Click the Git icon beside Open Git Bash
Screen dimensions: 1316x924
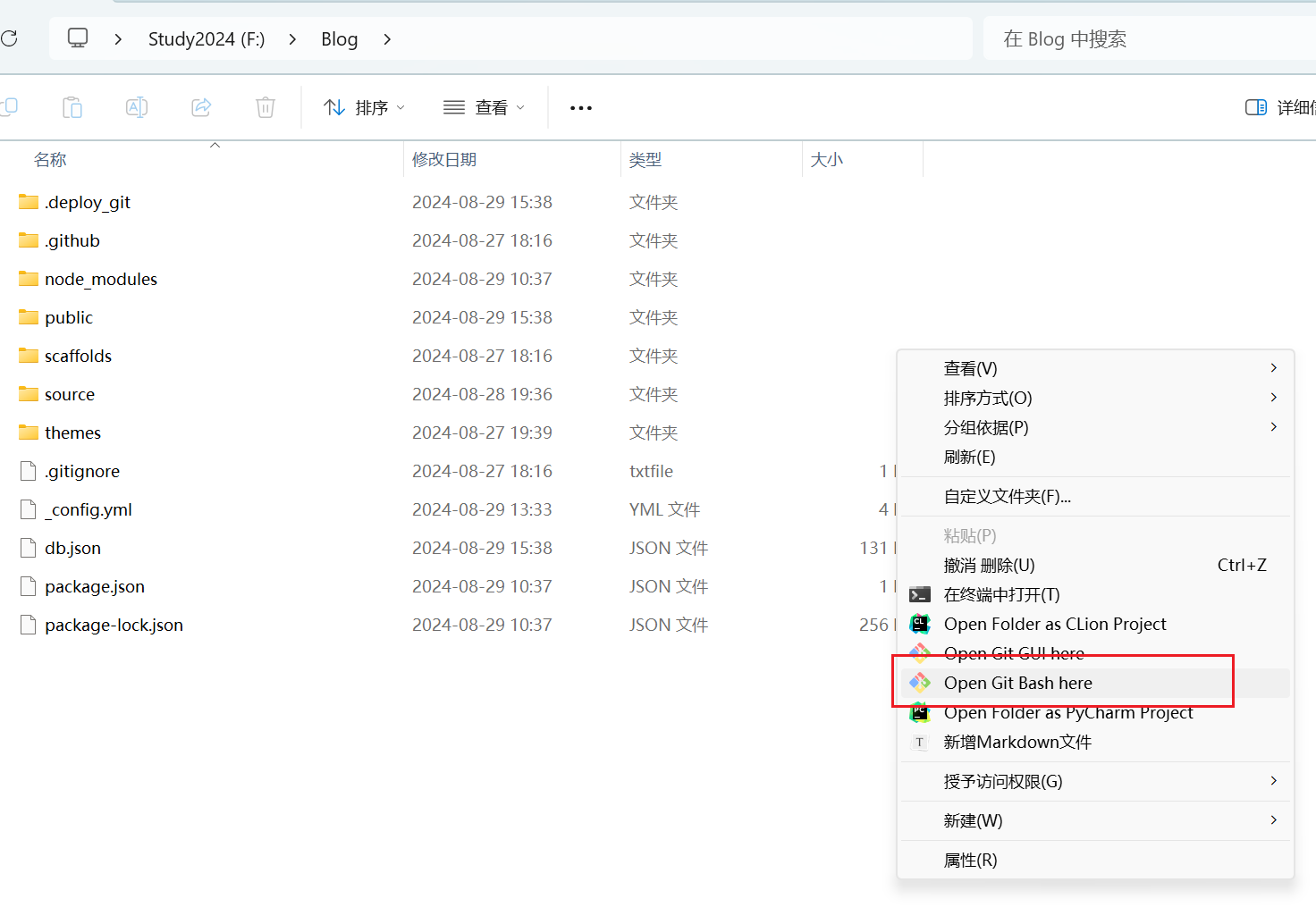(x=920, y=683)
